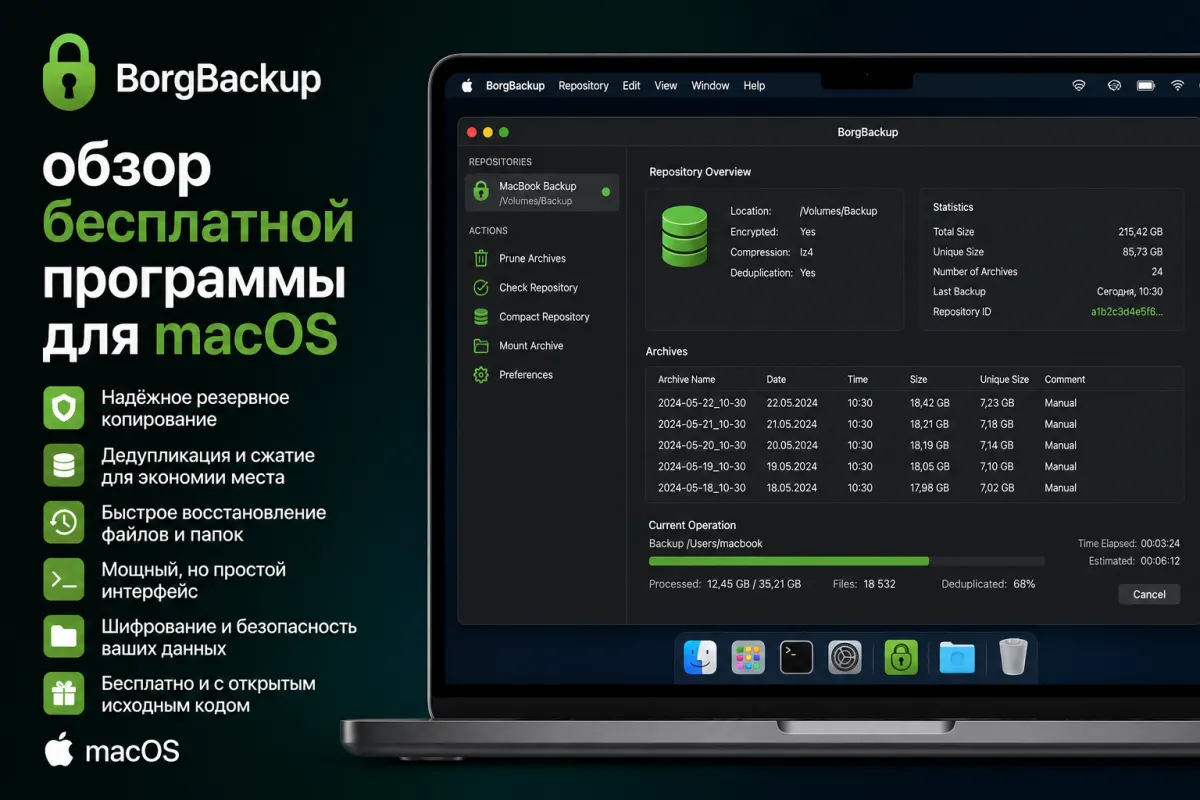The height and width of the screenshot is (800, 1200).
Task: Sort archives by Archive Name column
Action: (x=686, y=379)
